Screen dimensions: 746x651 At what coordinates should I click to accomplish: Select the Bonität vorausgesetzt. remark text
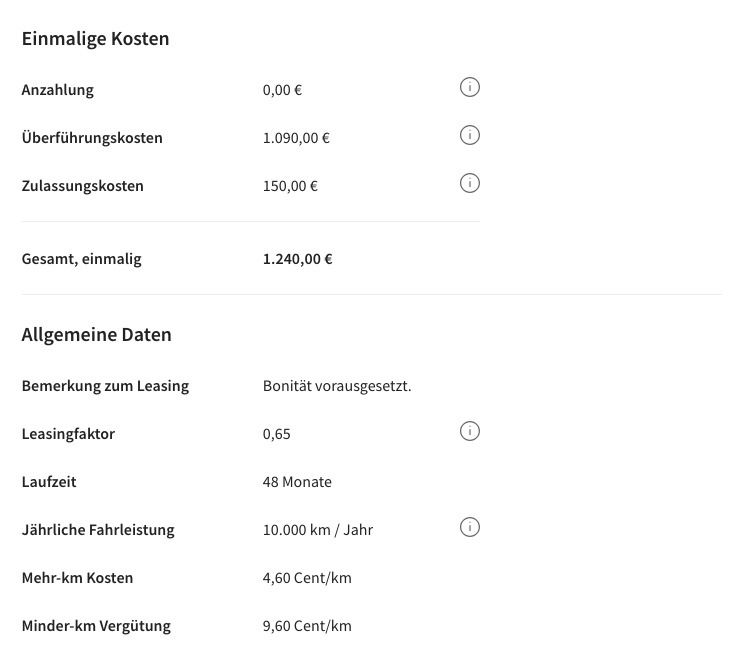click(x=337, y=386)
